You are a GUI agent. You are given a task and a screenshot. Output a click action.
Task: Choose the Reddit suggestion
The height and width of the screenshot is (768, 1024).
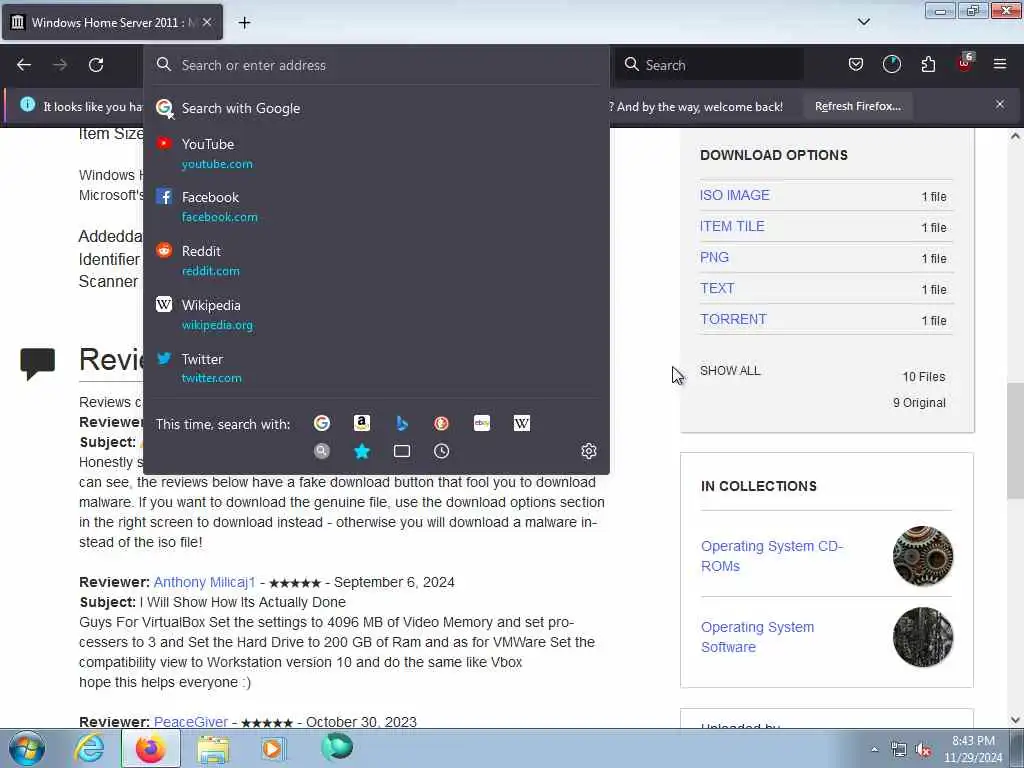tap(376, 261)
